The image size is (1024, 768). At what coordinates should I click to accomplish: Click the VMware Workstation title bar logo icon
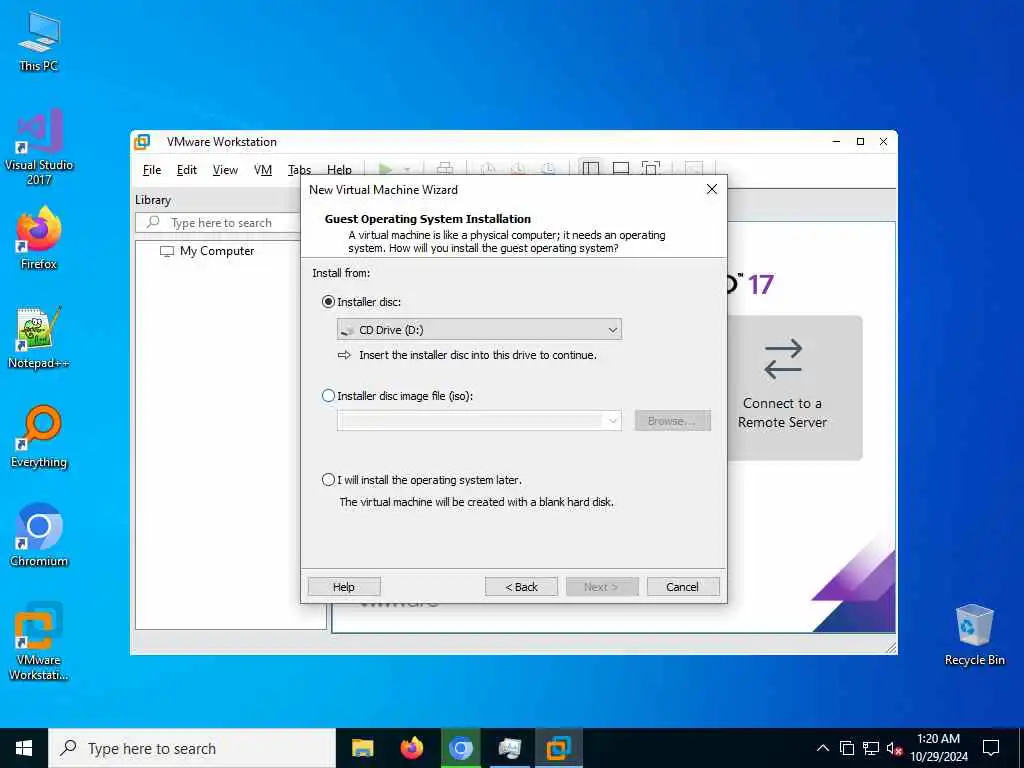point(142,142)
